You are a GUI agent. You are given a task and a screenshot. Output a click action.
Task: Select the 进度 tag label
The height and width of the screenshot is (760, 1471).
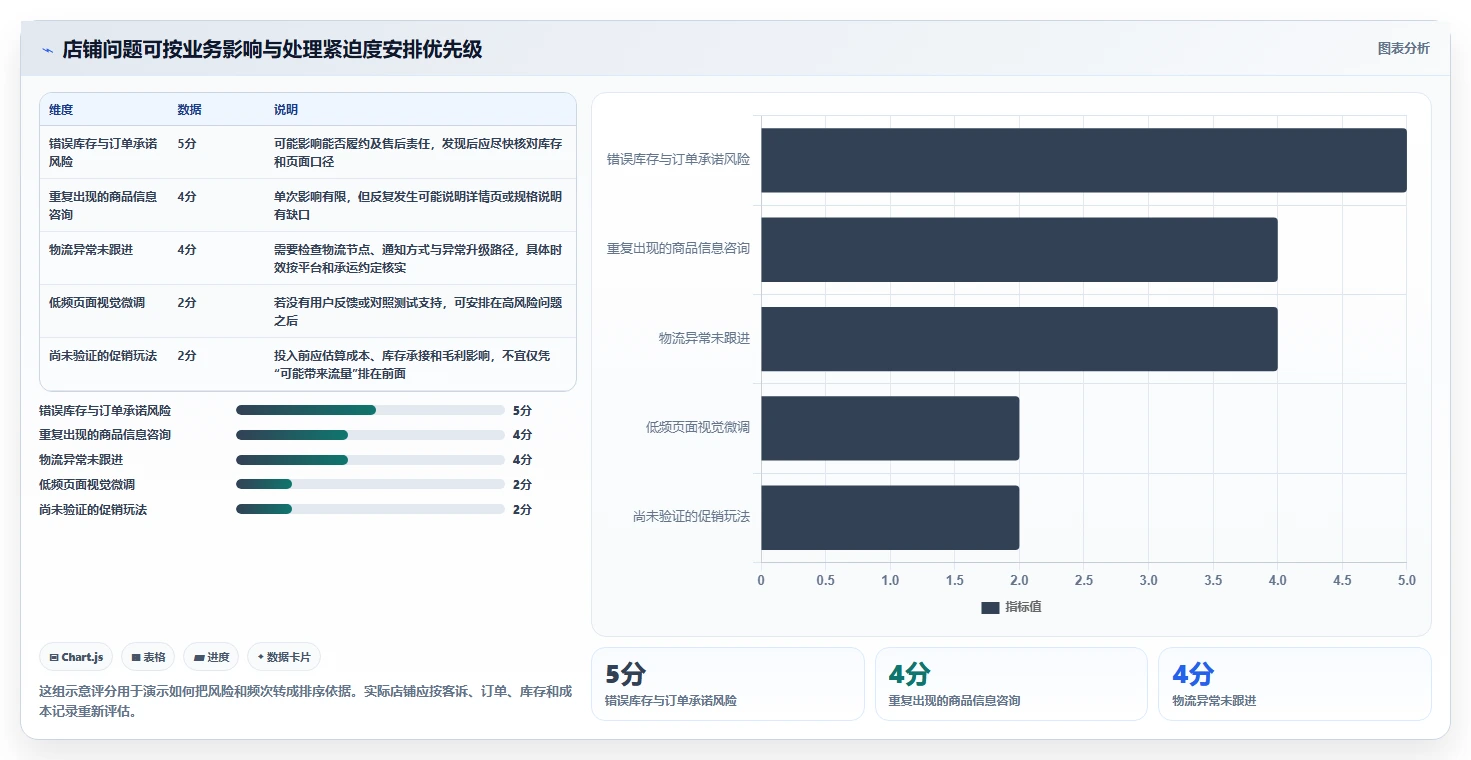[218, 658]
